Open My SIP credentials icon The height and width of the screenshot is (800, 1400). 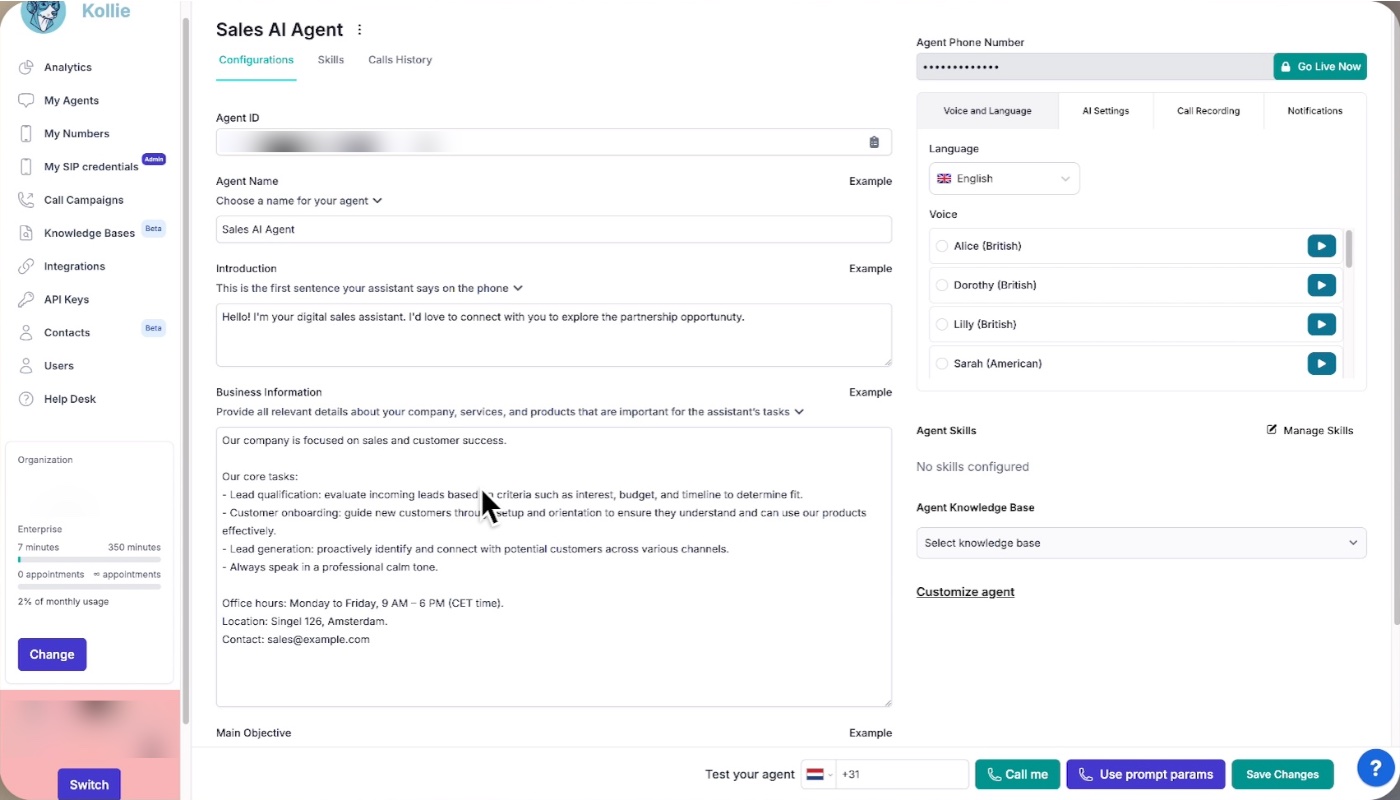pyautogui.click(x=26, y=166)
